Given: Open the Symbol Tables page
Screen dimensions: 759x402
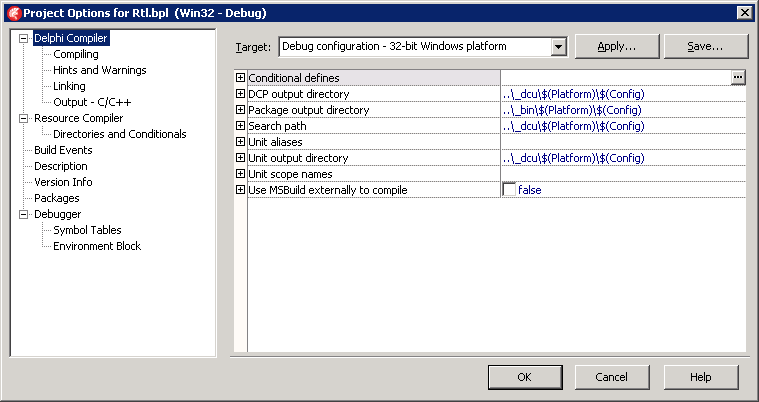Looking at the screenshot, I should 87,230.
